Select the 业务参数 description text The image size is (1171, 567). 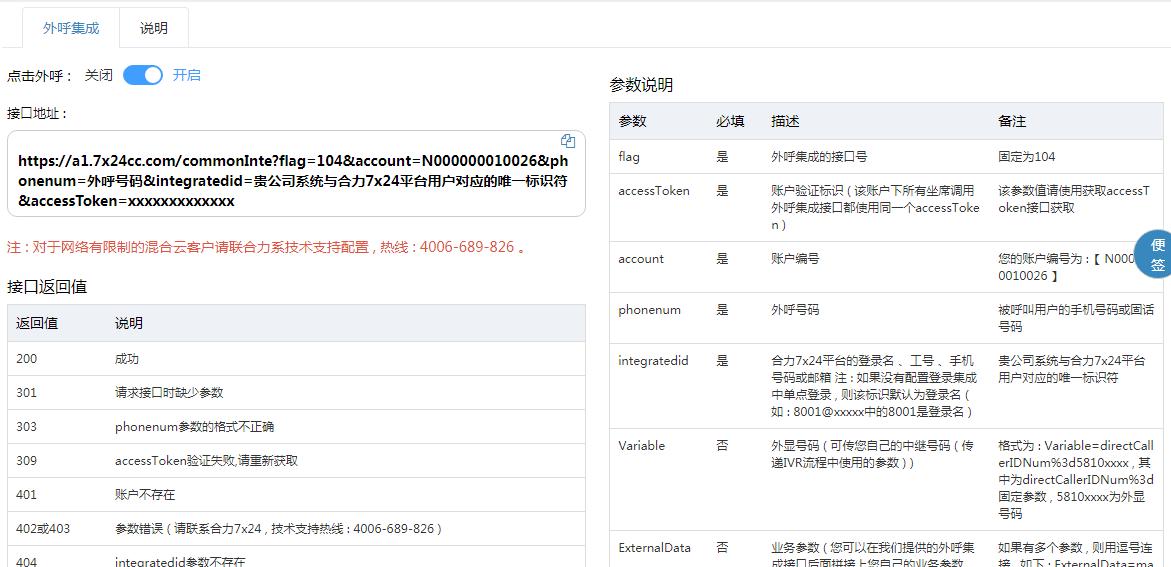[873, 554]
